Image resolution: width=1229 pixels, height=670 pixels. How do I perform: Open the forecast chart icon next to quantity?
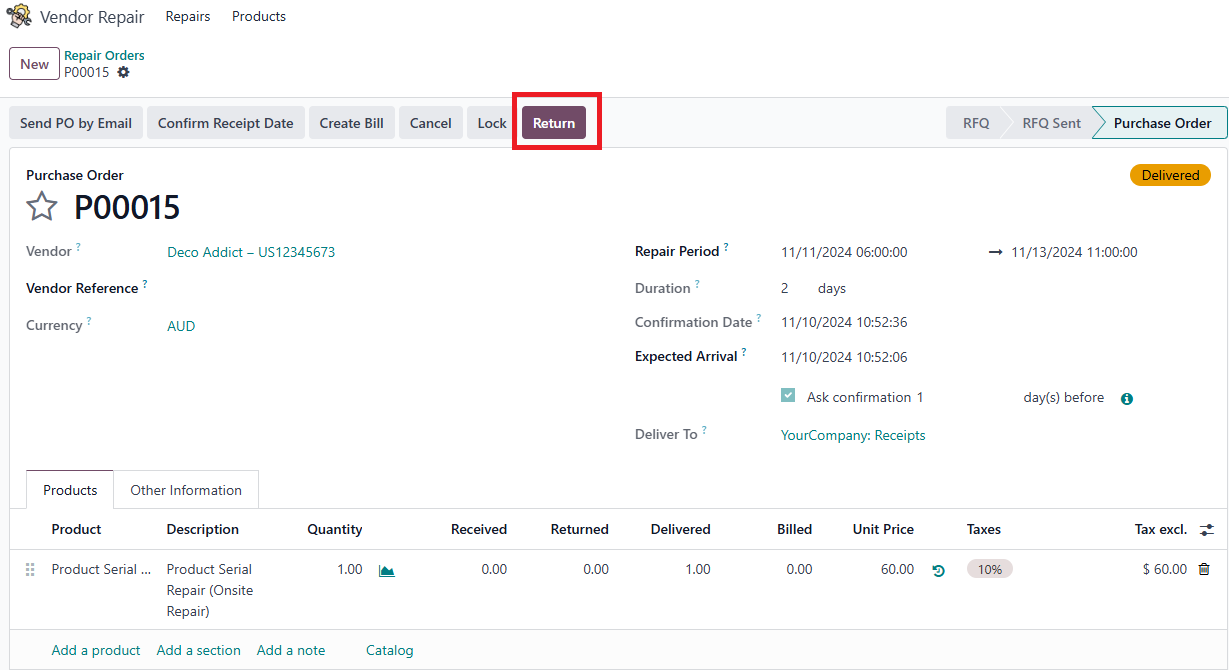click(387, 570)
